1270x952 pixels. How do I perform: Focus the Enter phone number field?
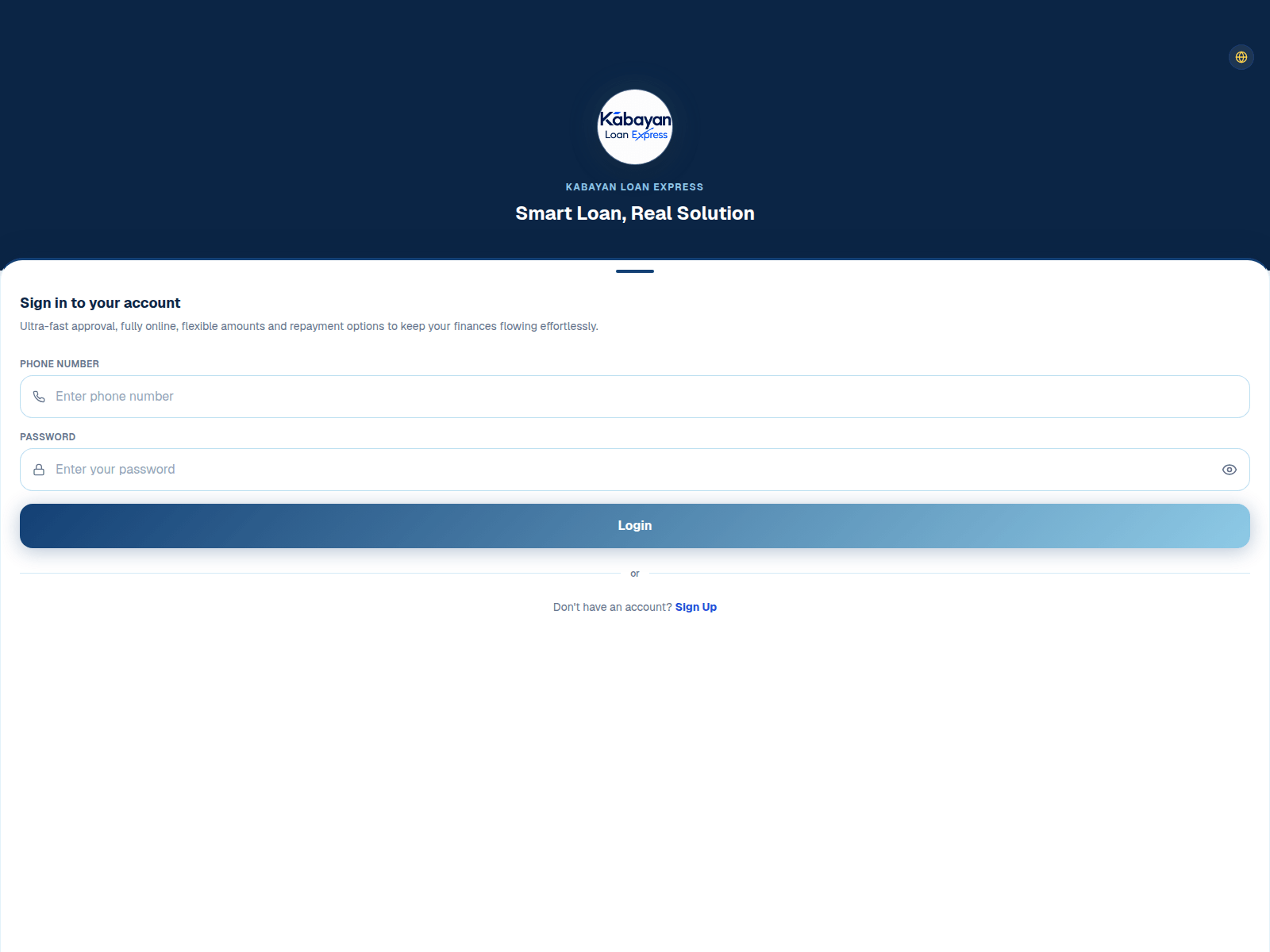635,397
